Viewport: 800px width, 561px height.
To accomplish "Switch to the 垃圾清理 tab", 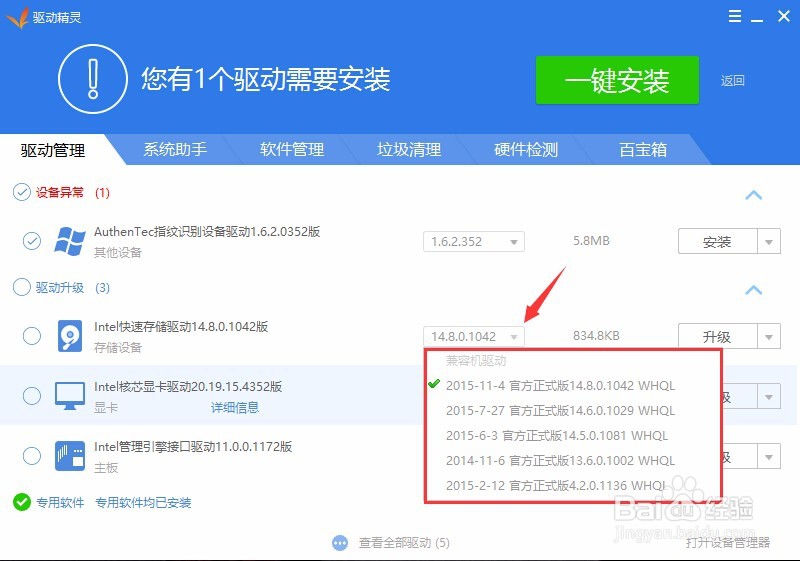I will coord(409,149).
